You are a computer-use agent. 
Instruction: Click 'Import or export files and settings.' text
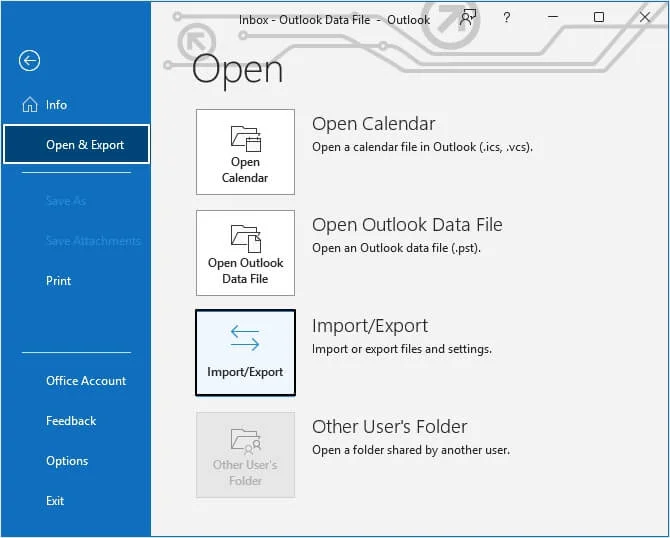[402, 349]
